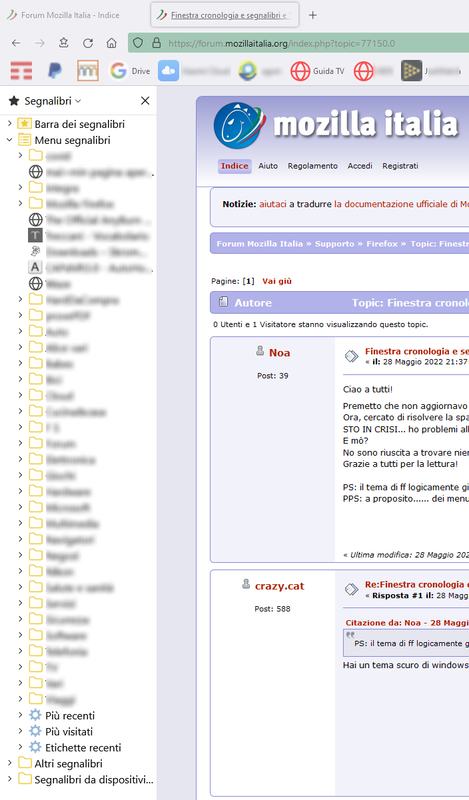The height and width of the screenshot is (800, 469).
Task: Click the Firefox breadcrumb link
Action: point(382,243)
